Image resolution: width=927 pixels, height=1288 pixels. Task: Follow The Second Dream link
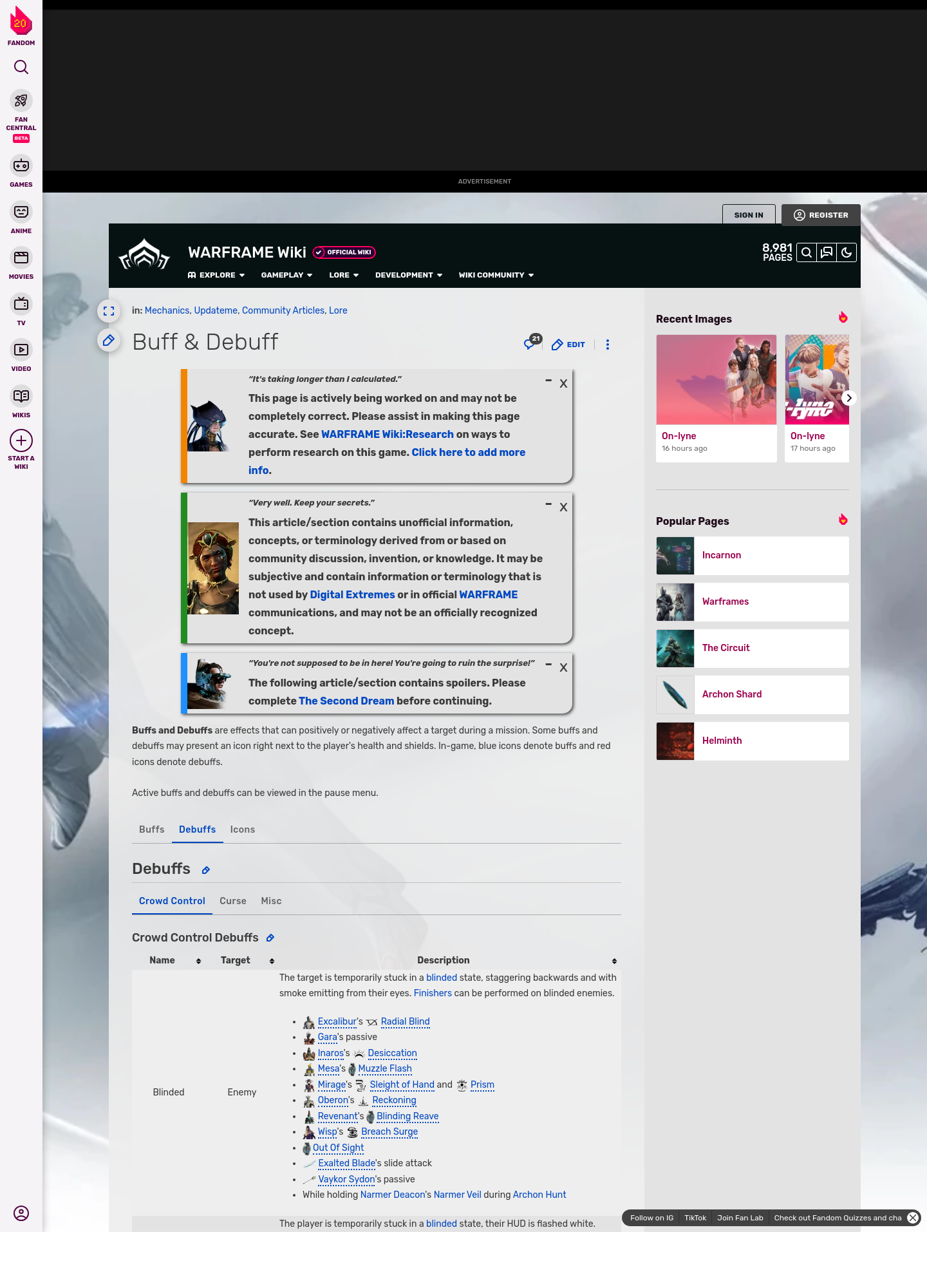tap(346, 701)
